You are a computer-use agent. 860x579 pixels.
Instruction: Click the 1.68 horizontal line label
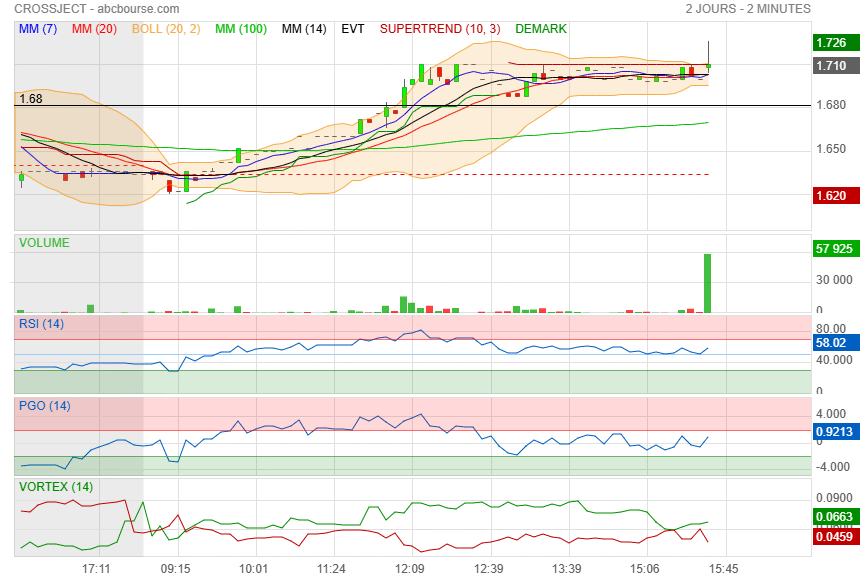31,99
